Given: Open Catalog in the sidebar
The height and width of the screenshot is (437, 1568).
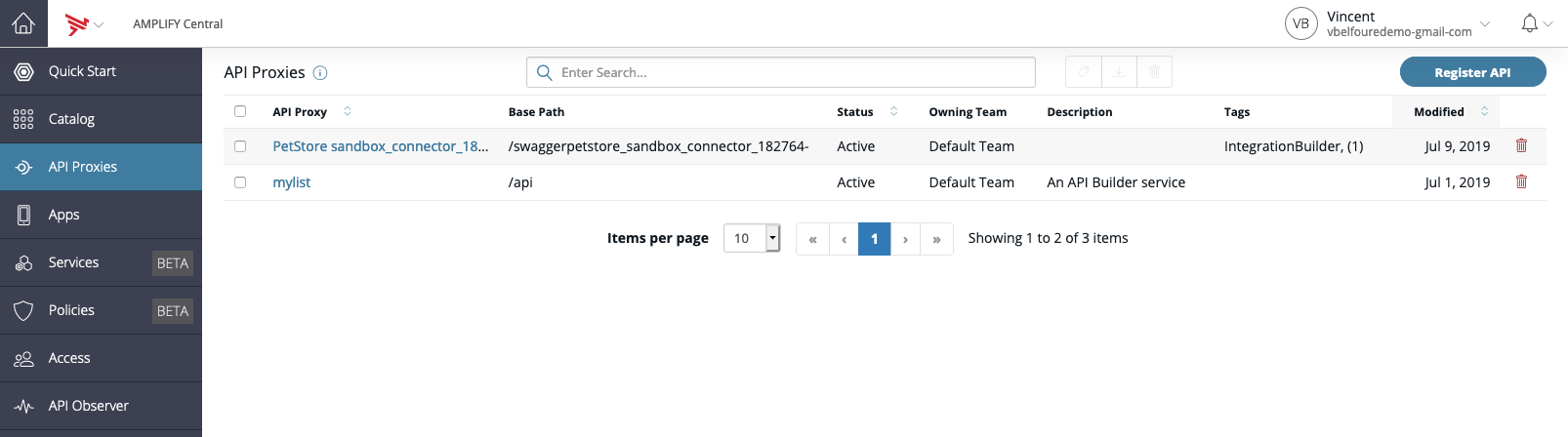Looking at the screenshot, I should (x=101, y=119).
